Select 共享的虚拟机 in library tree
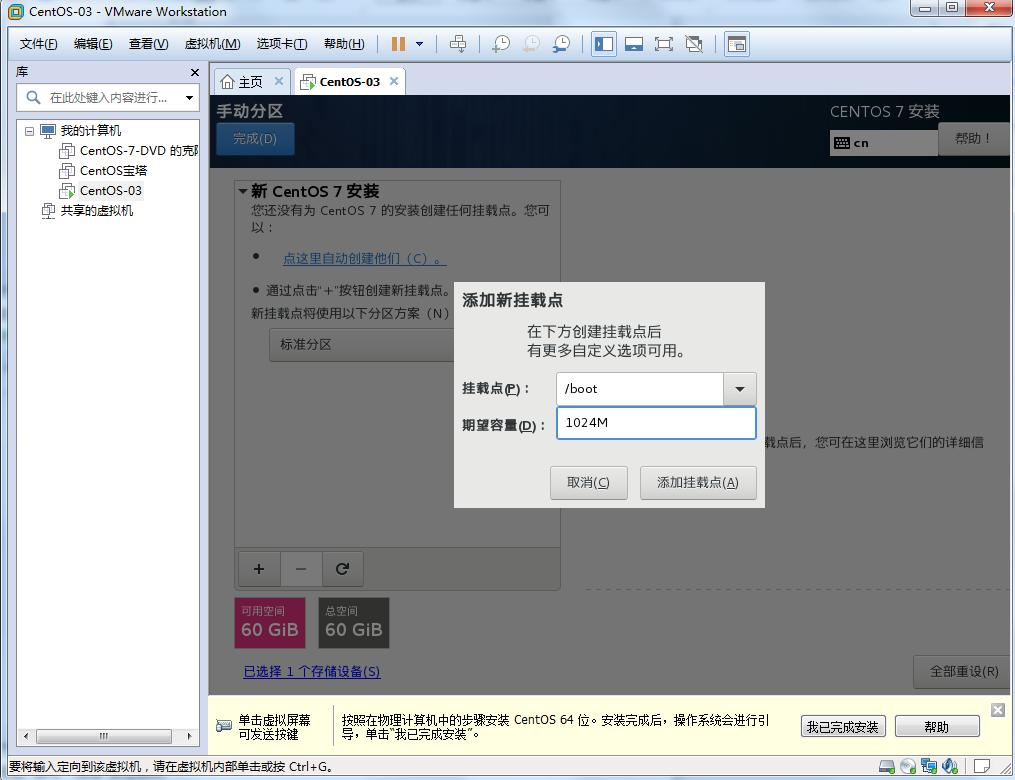Image resolution: width=1015 pixels, height=780 pixels. coord(87,211)
